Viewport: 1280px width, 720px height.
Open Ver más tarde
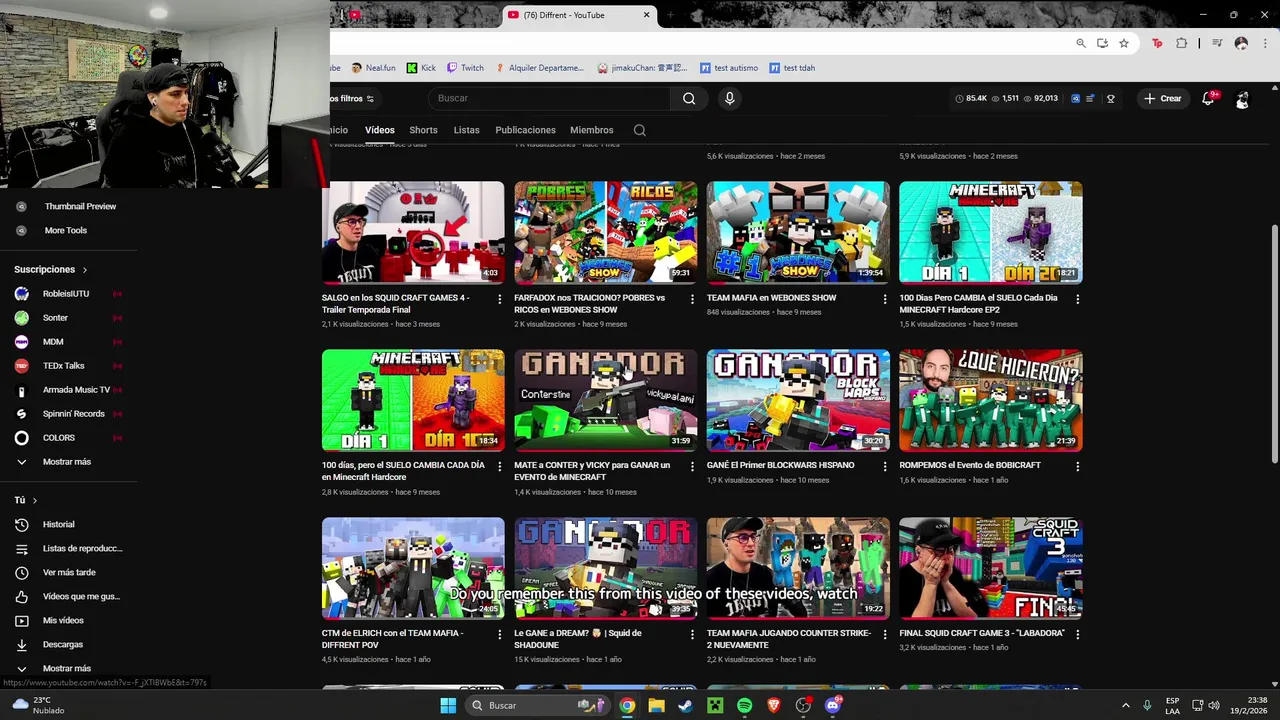68,572
